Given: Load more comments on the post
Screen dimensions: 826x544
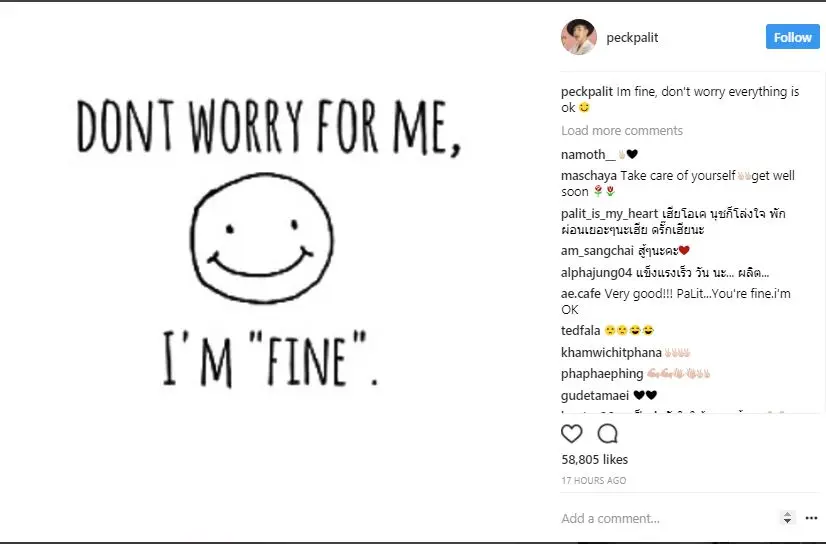Looking at the screenshot, I should (x=622, y=131).
